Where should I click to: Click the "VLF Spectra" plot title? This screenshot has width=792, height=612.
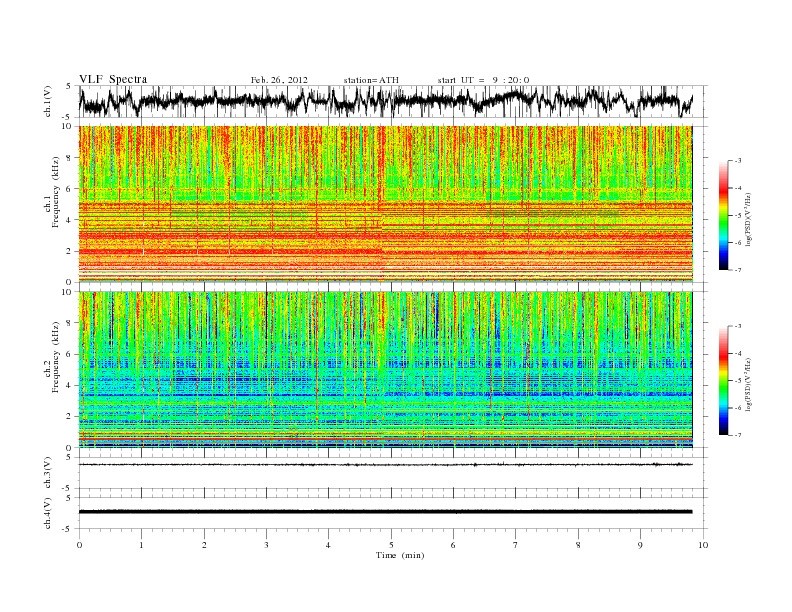coord(113,79)
